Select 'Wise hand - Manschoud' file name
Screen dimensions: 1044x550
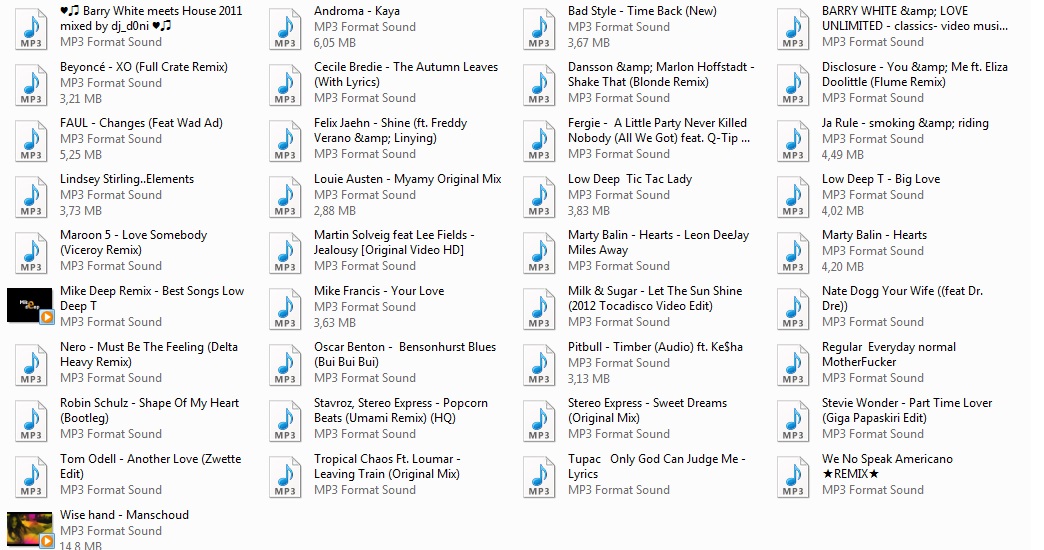(125, 515)
